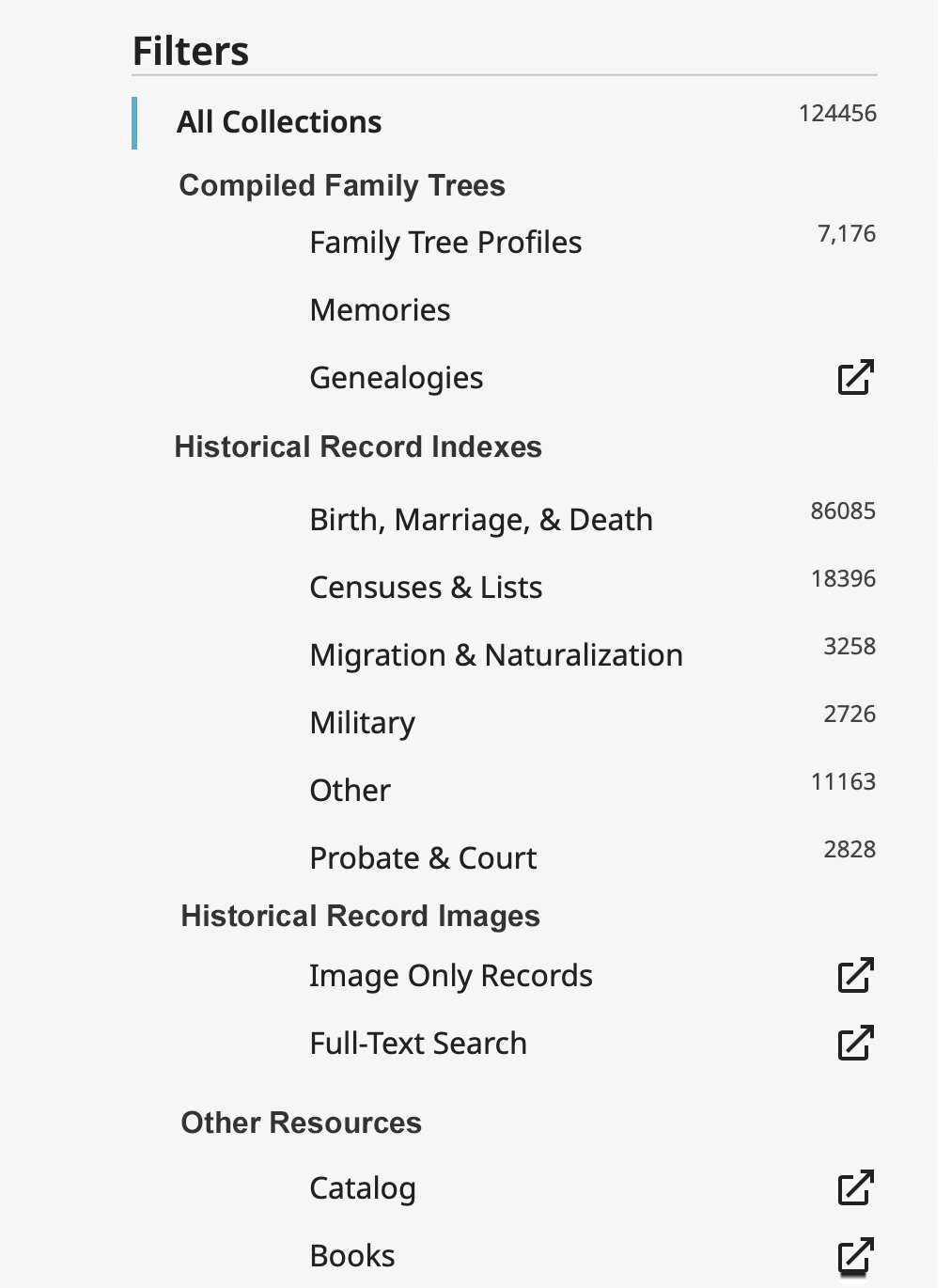Select the All Collections filter

pyautogui.click(x=279, y=122)
